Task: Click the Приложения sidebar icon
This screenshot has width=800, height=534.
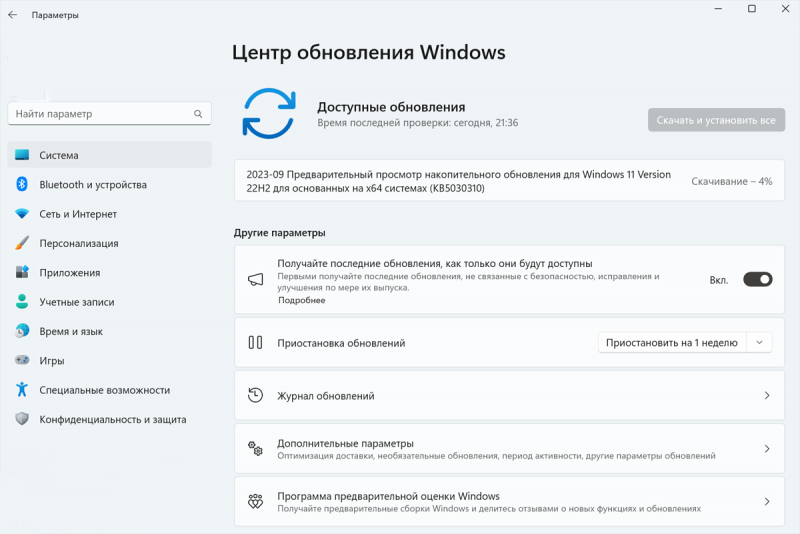Action: coord(21,272)
